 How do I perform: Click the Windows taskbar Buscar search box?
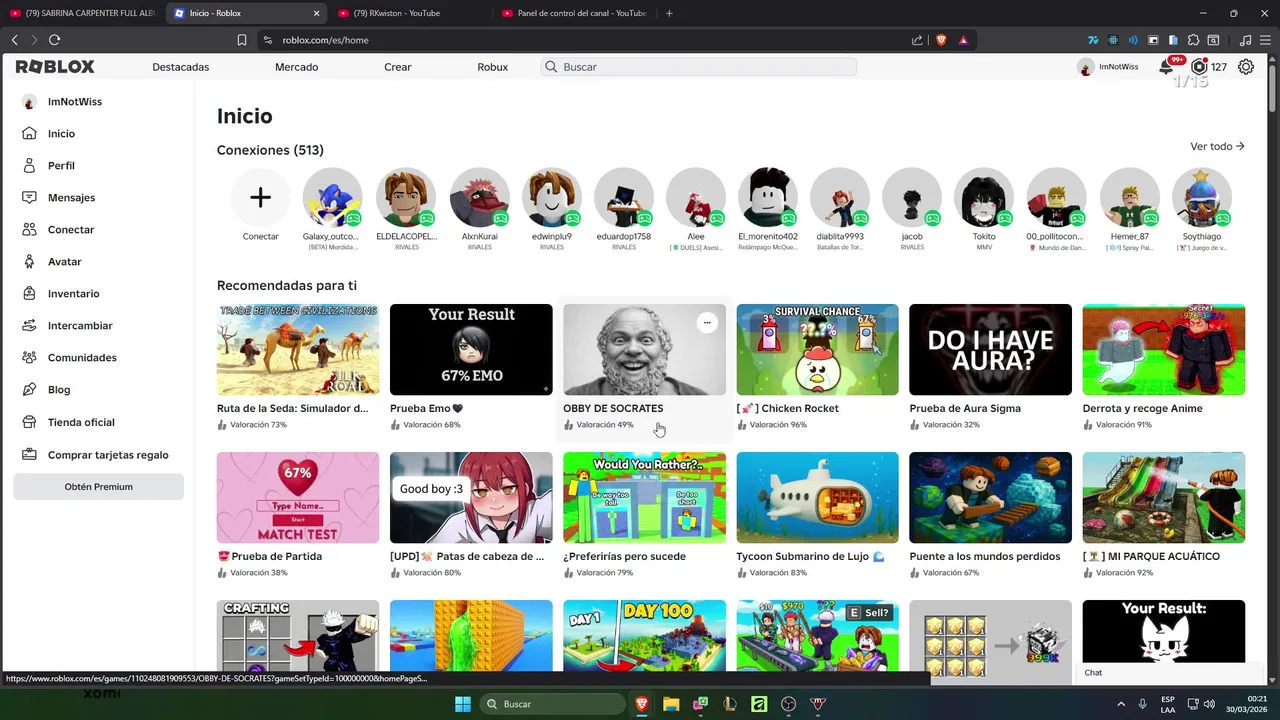pos(551,704)
